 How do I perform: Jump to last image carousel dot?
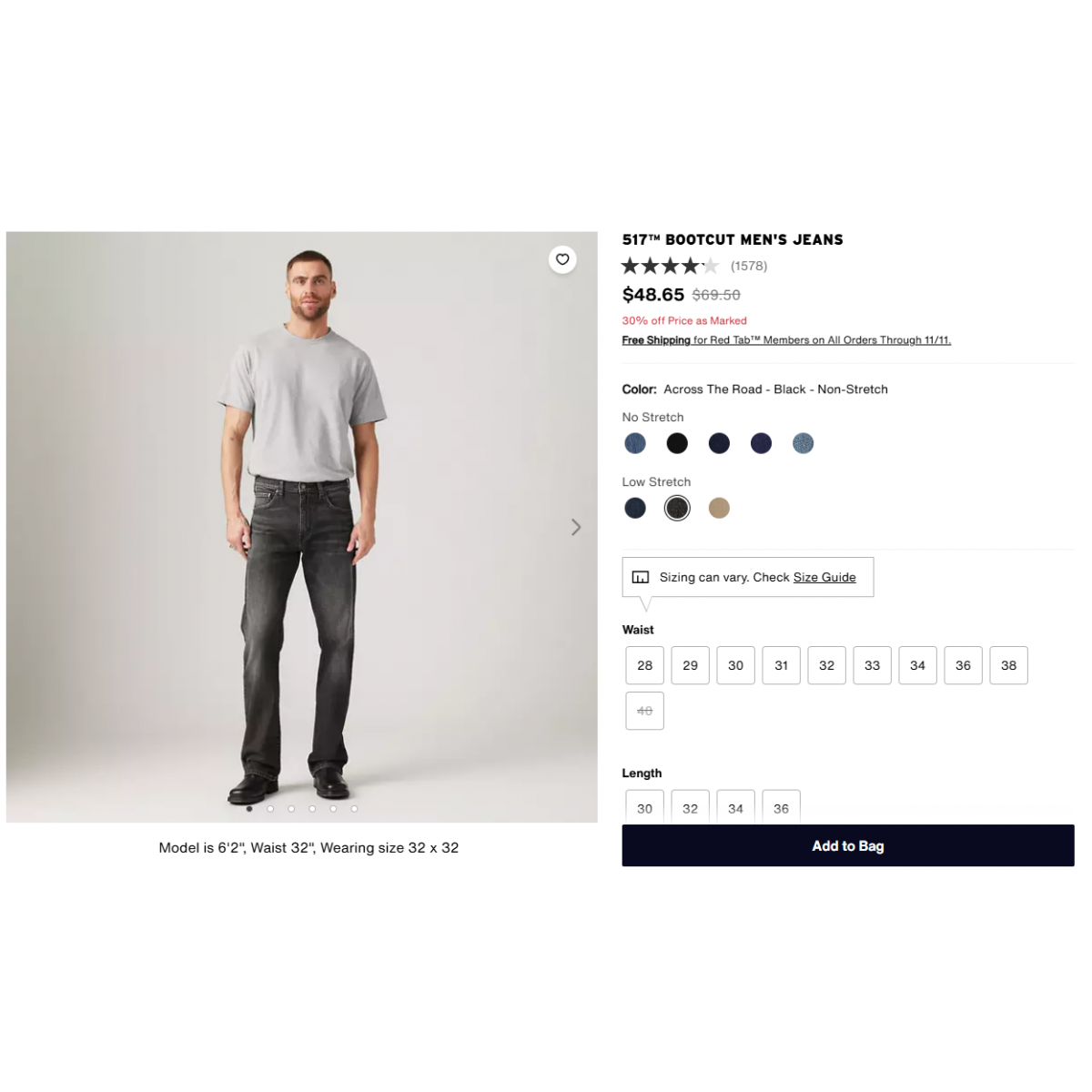pyautogui.click(x=354, y=808)
